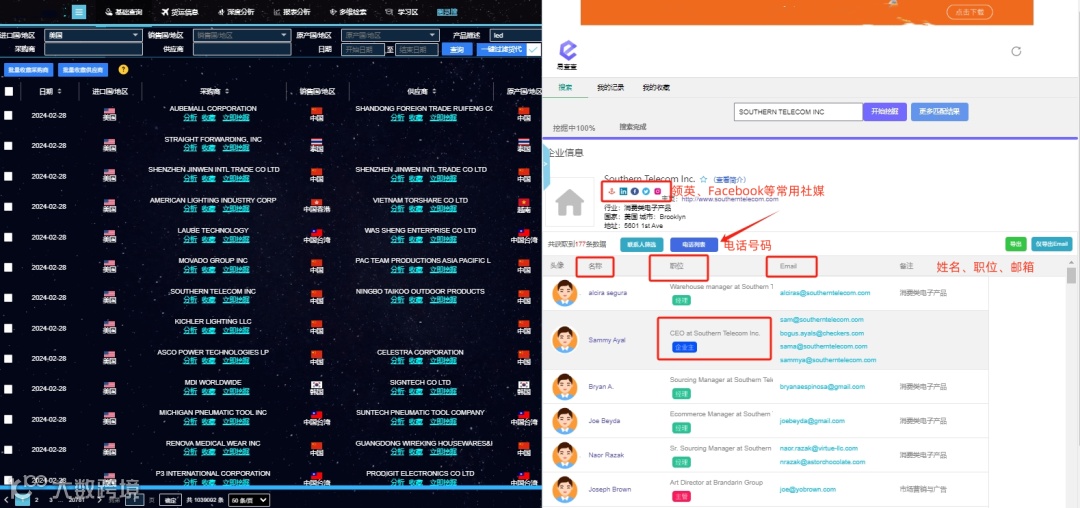Sort by the 采购商 buyer column arrows

coord(227,92)
